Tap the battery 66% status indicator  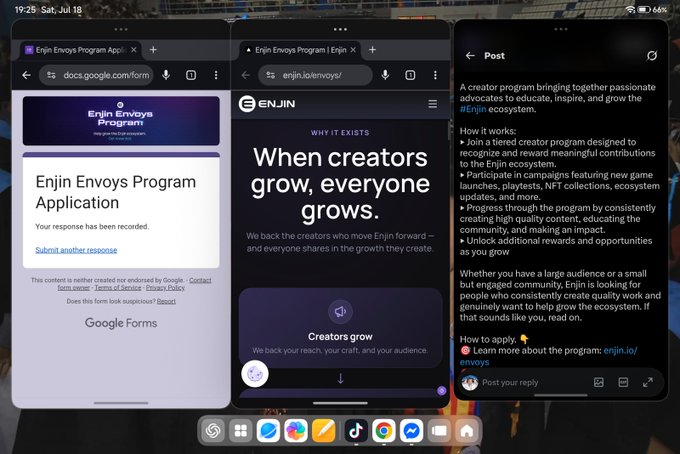pos(653,10)
